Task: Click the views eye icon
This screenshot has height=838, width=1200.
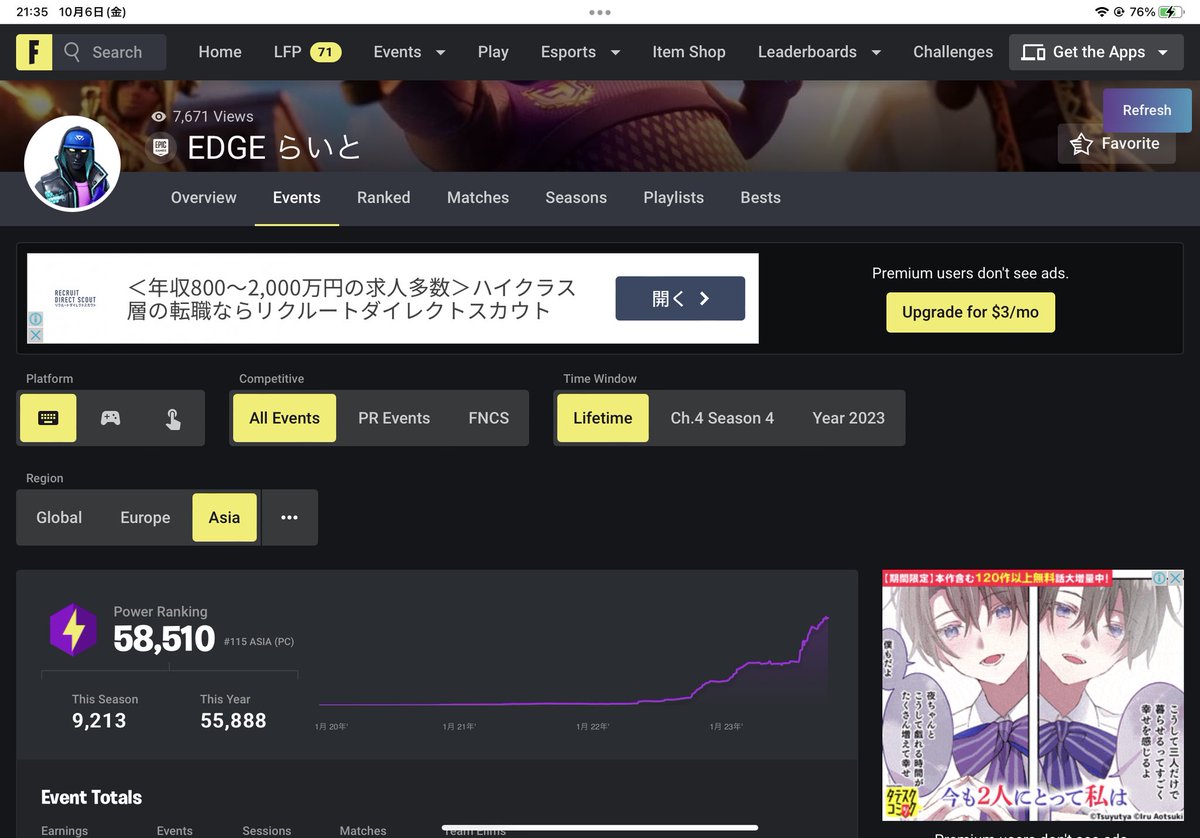Action: (159, 116)
